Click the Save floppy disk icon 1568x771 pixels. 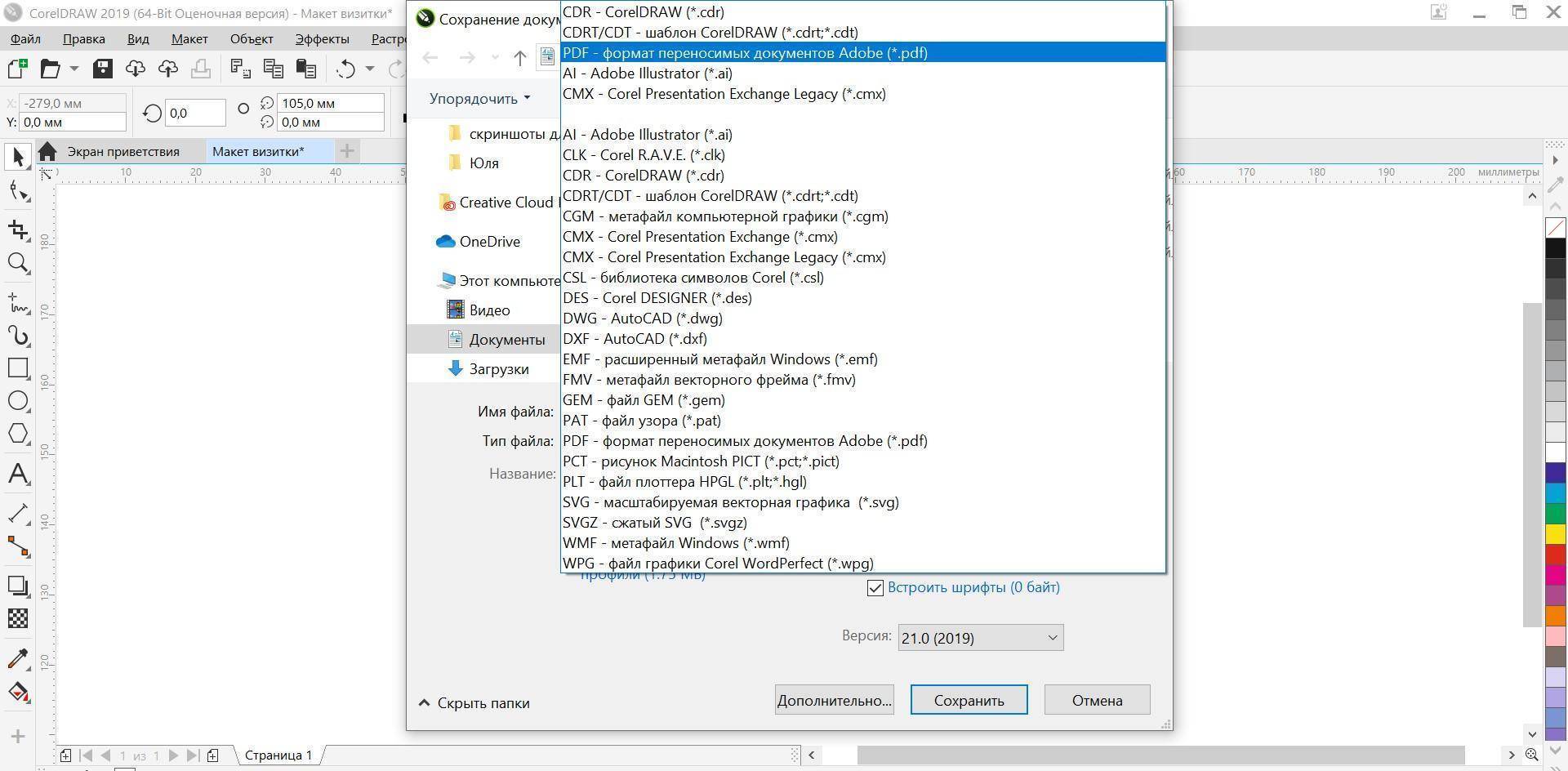click(x=102, y=69)
